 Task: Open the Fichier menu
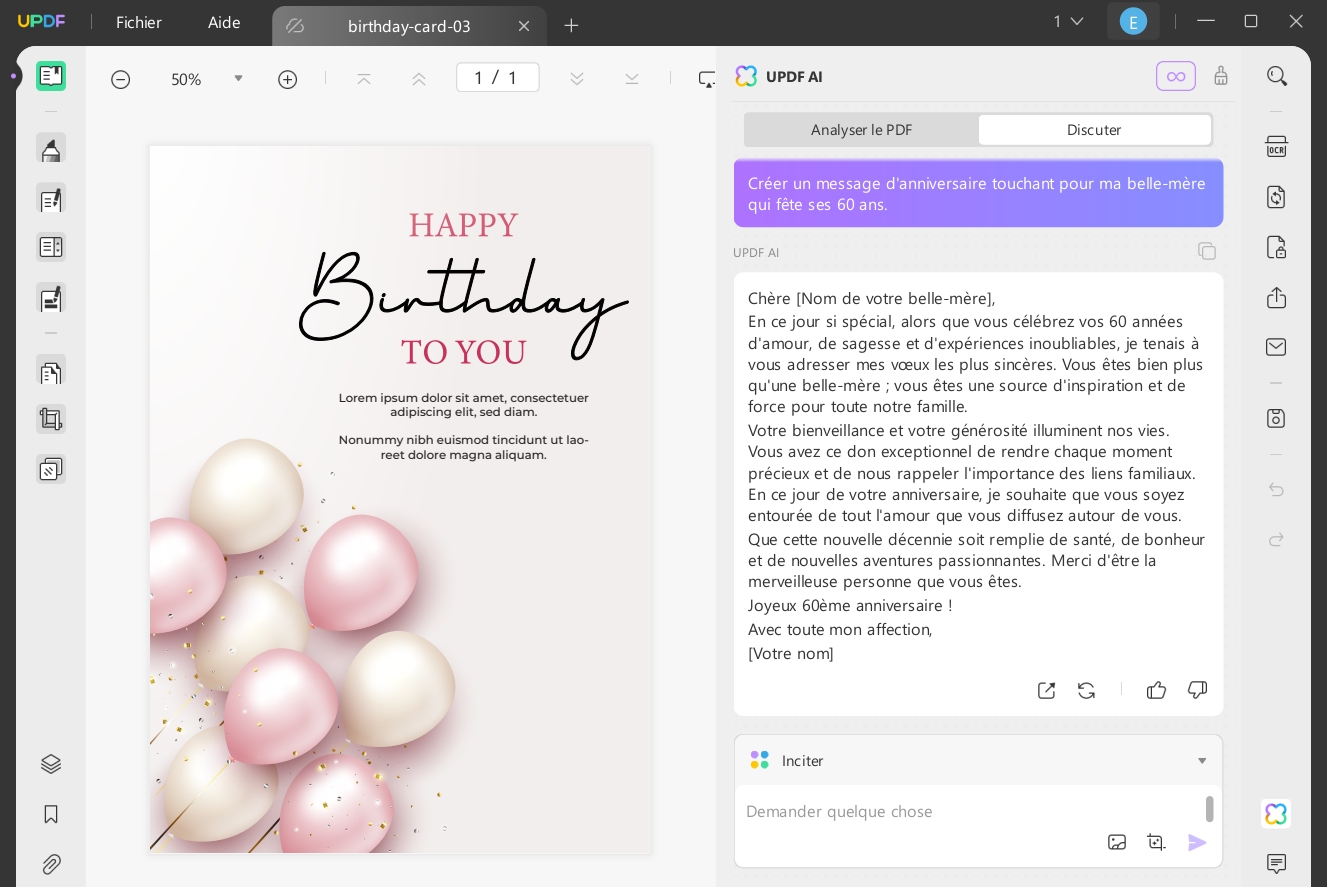pos(139,22)
